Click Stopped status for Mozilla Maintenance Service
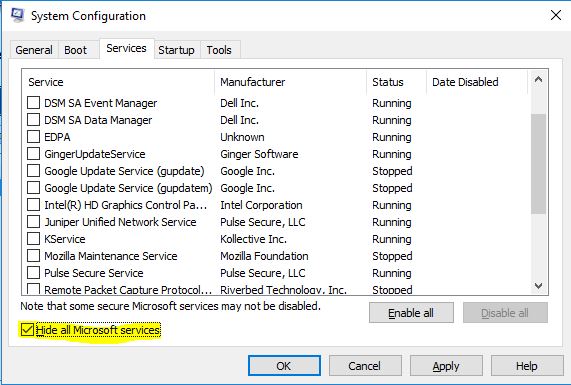Image resolution: width=571 pixels, height=385 pixels. [x=392, y=256]
